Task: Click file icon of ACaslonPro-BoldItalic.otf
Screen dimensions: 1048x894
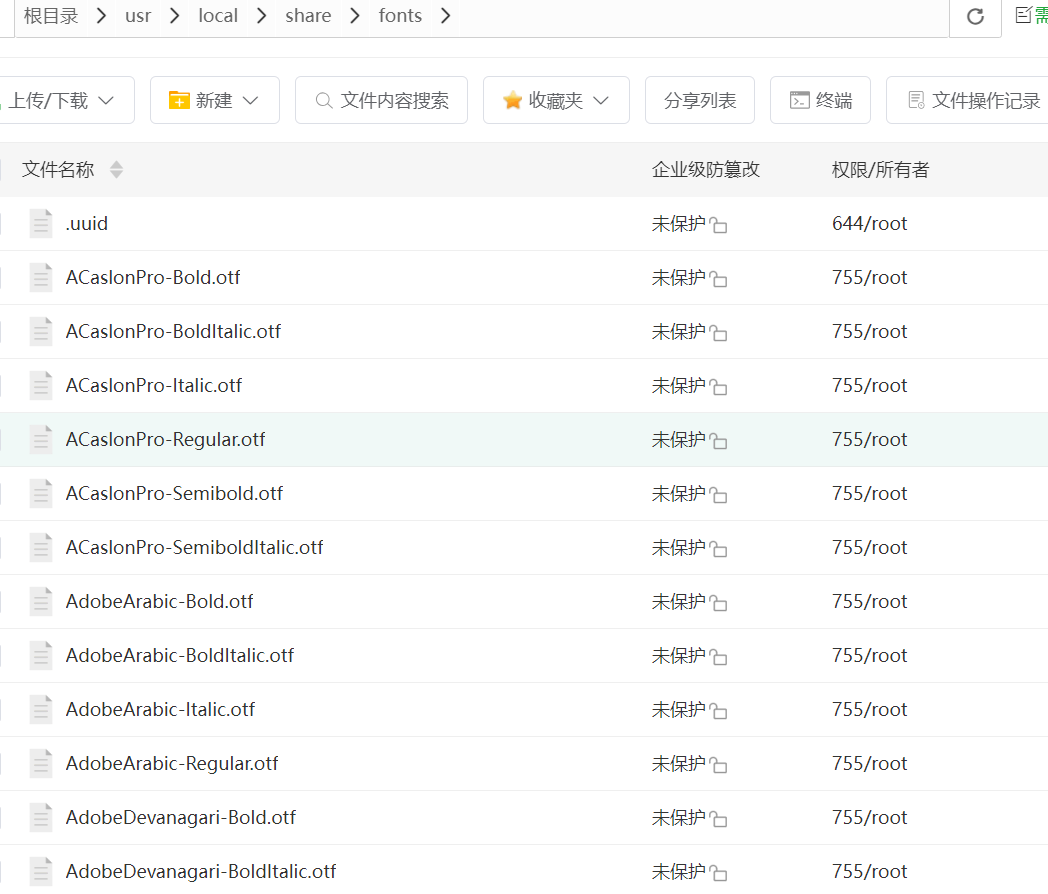Action: point(41,331)
